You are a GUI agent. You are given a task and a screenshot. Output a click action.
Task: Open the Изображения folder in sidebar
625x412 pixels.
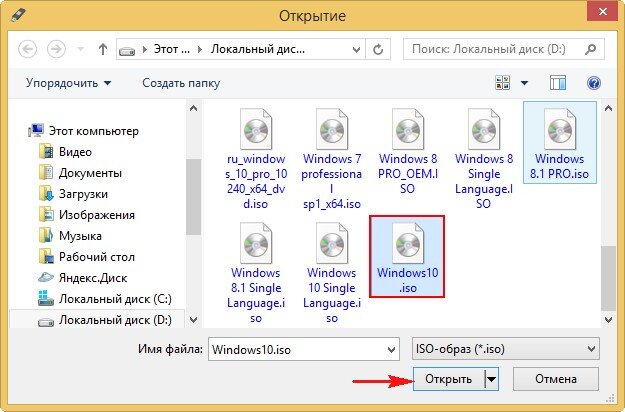[87, 215]
